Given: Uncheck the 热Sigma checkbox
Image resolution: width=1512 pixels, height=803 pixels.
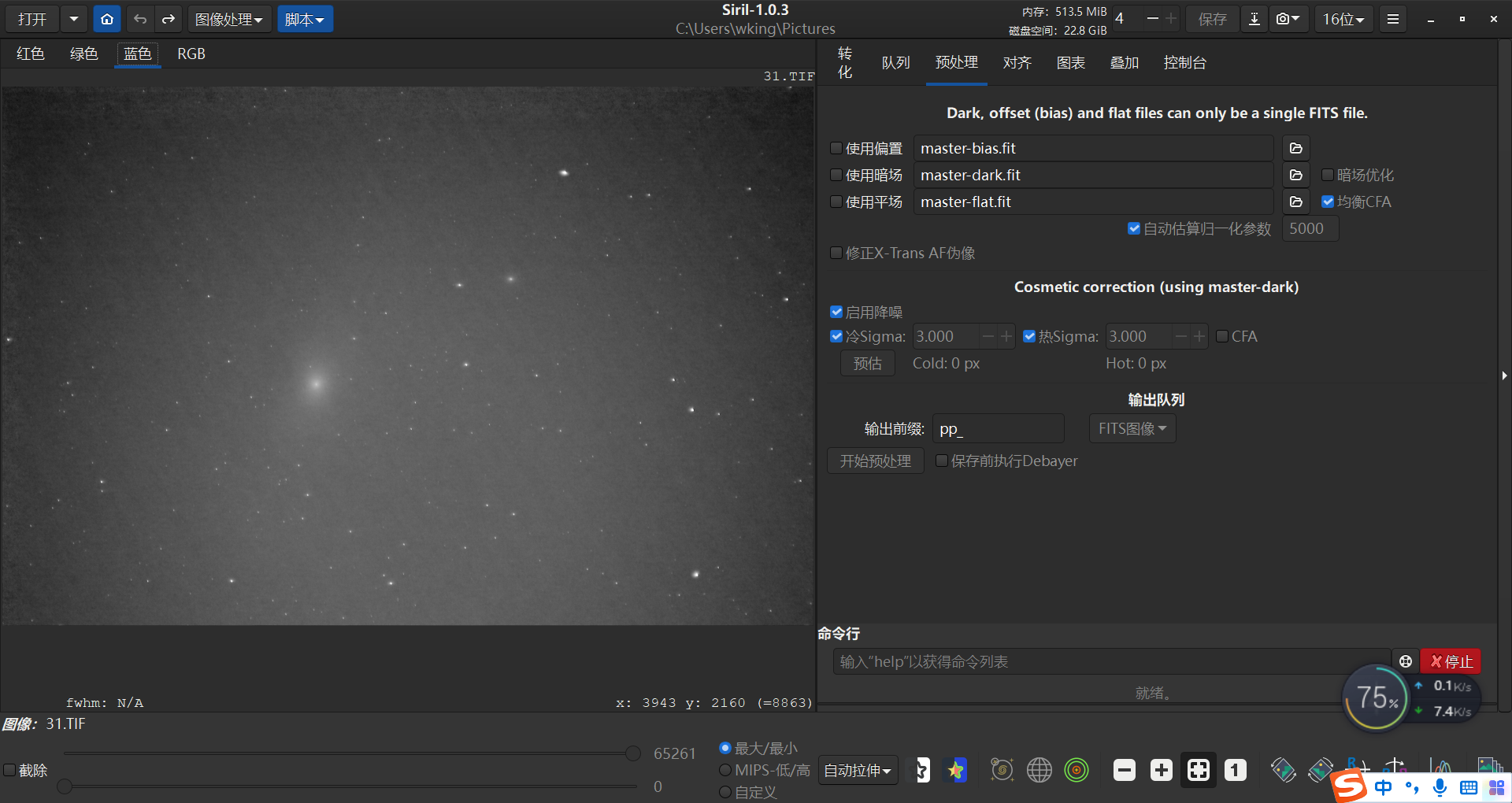Looking at the screenshot, I should click(x=1029, y=336).
